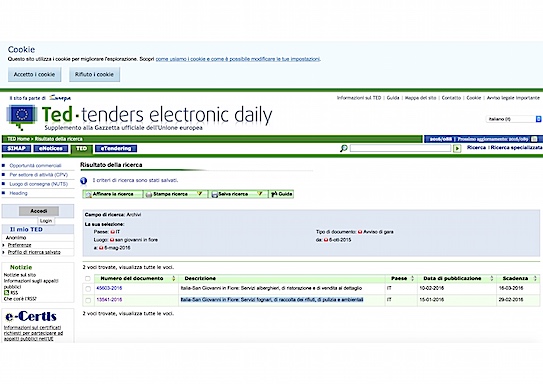Screen dimensions: 543x384
Task: Remove the Avviso di gara document type filter icon
Action: point(360,232)
